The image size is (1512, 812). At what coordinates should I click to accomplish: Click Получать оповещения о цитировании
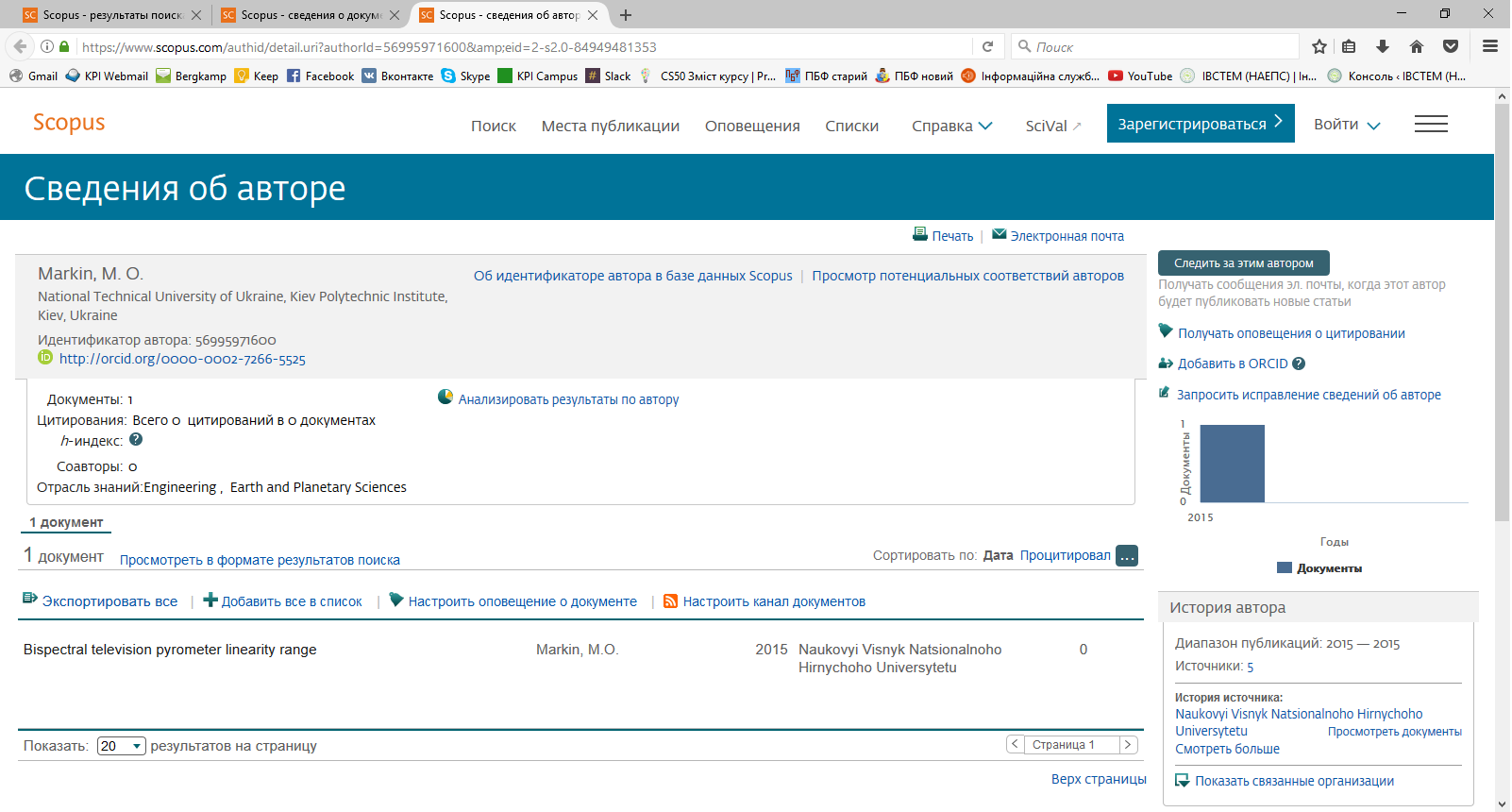click(1282, 333)
